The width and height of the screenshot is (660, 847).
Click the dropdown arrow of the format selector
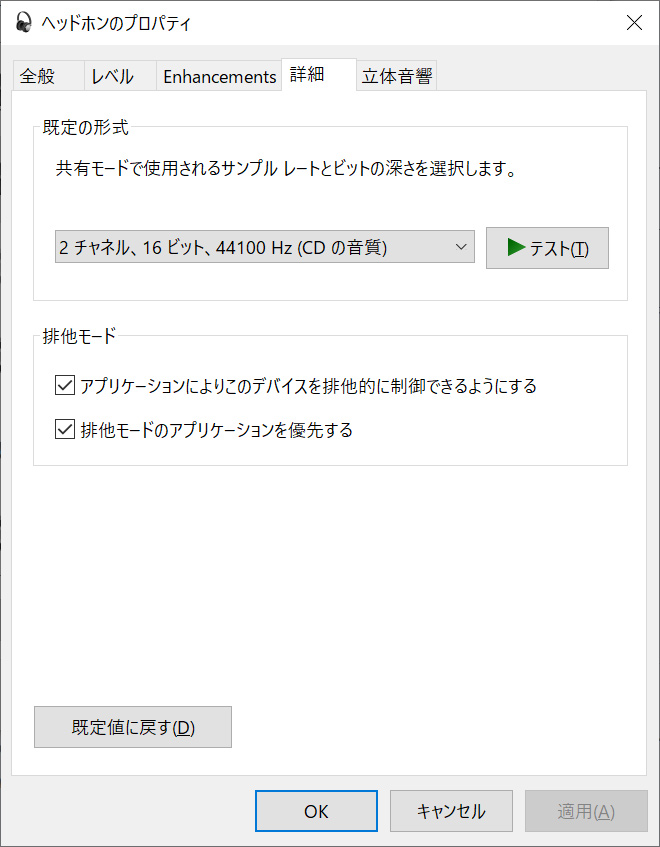click(x=461, y=247)
